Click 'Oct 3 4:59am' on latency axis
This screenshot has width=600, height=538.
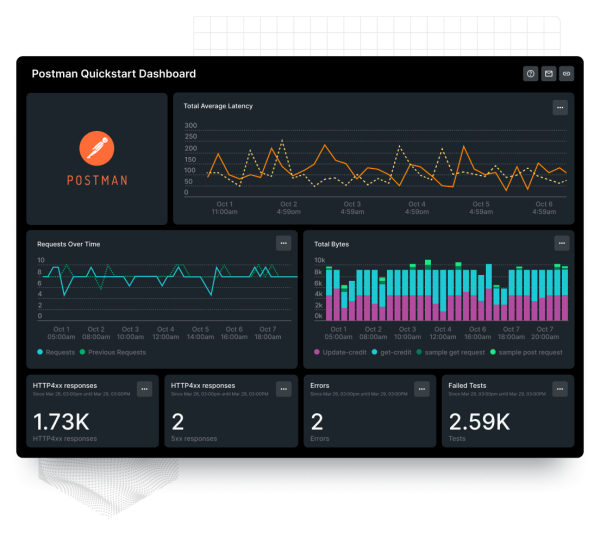click(352, 208)
